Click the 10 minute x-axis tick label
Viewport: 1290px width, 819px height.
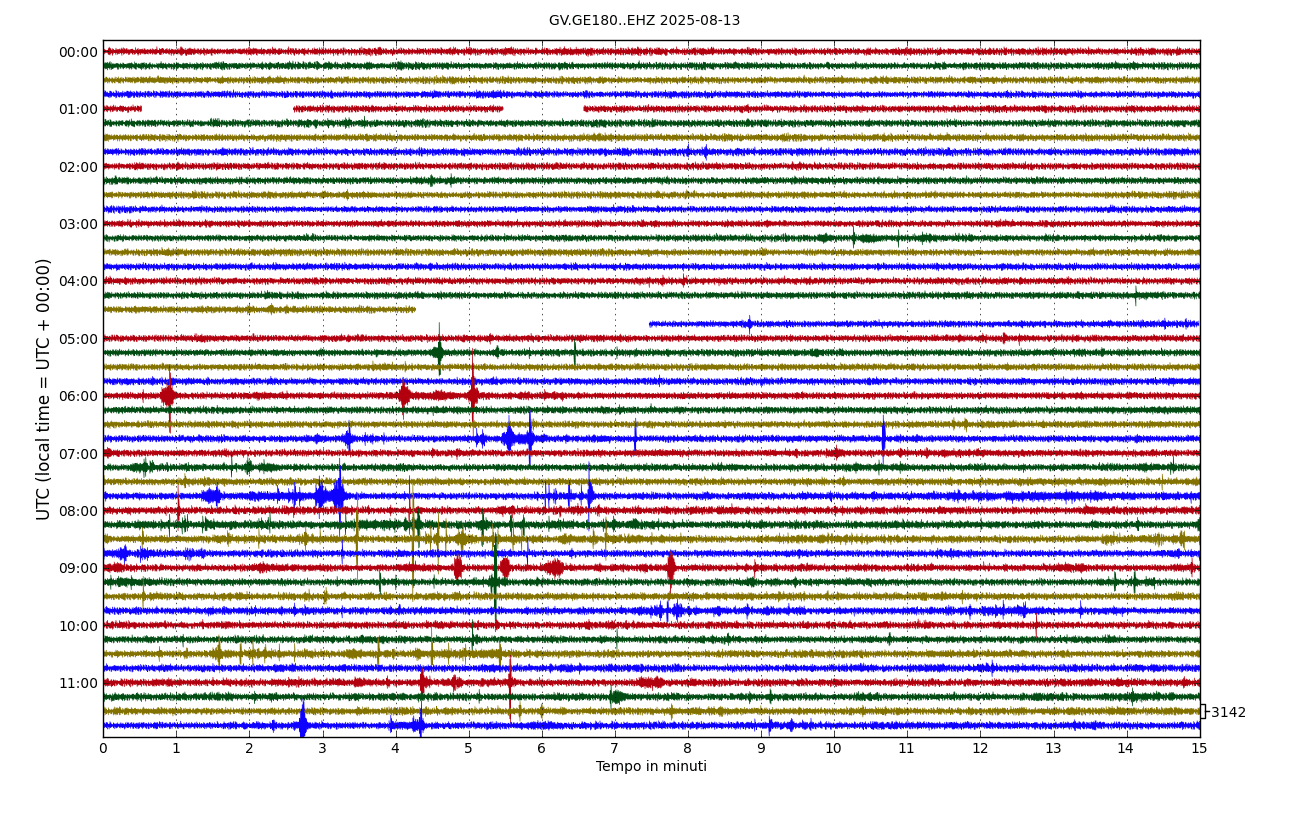pos(834,748)
